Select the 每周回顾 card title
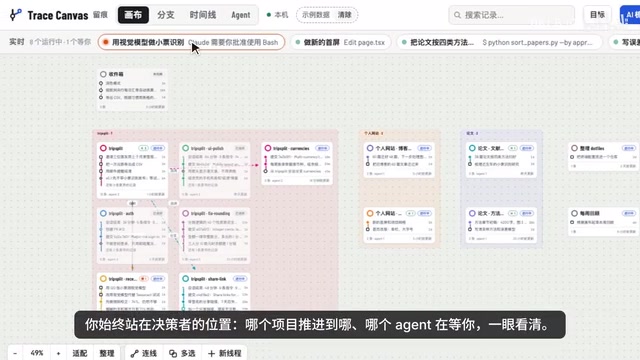This screenshot has width=640, height=360. pyautogui.click(x=589, y=213)
